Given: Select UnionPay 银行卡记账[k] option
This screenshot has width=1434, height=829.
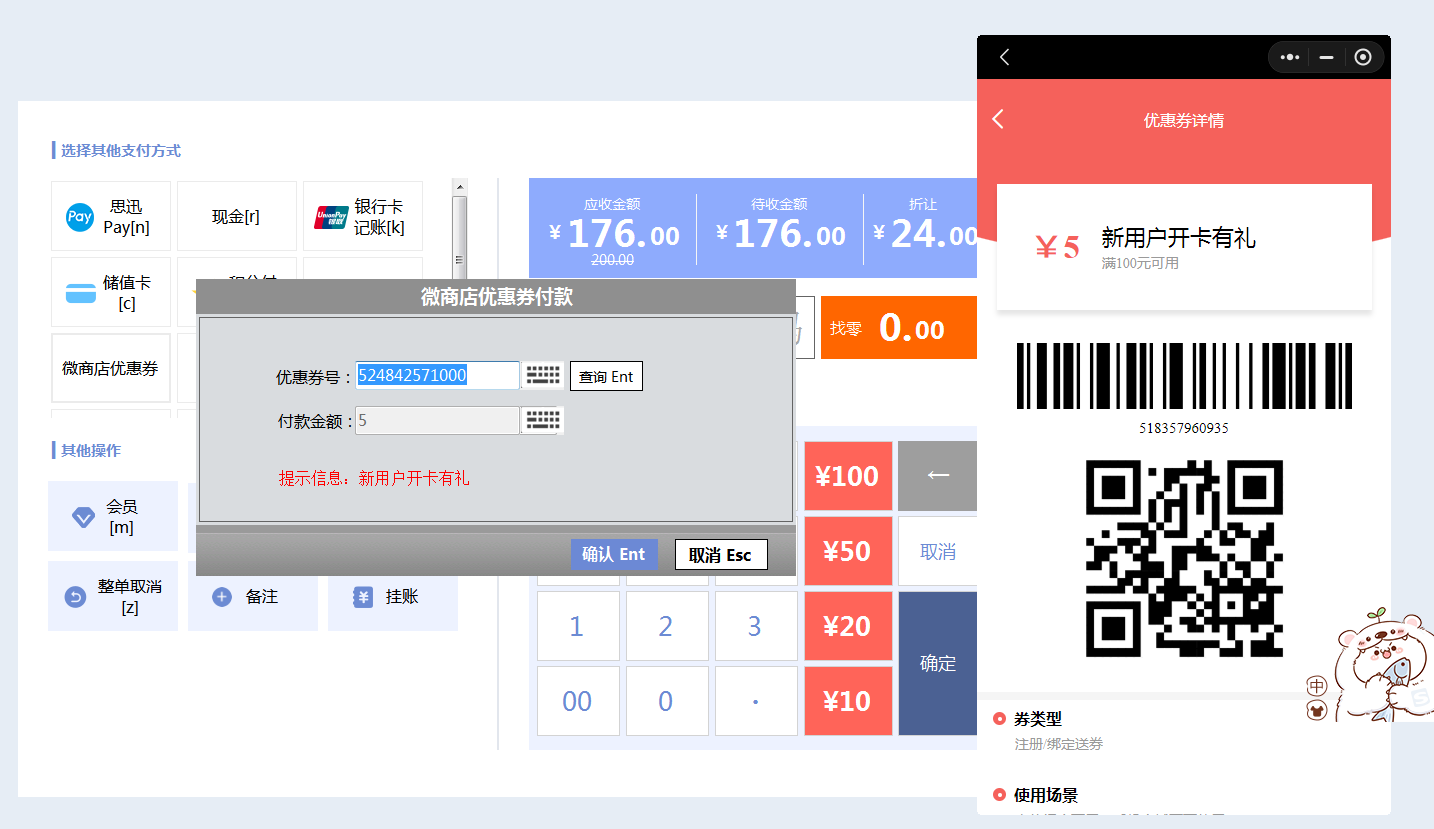Looking at the screenshot, I should pyautogui.click(x=363, y=216).
